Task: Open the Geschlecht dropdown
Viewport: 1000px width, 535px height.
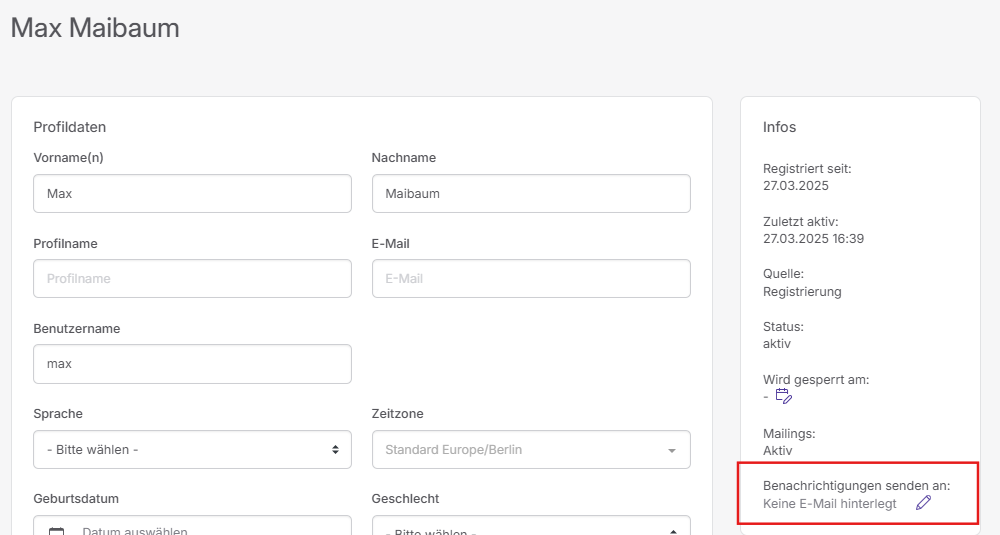Action: pyautogui.click(x=531, y=525)
